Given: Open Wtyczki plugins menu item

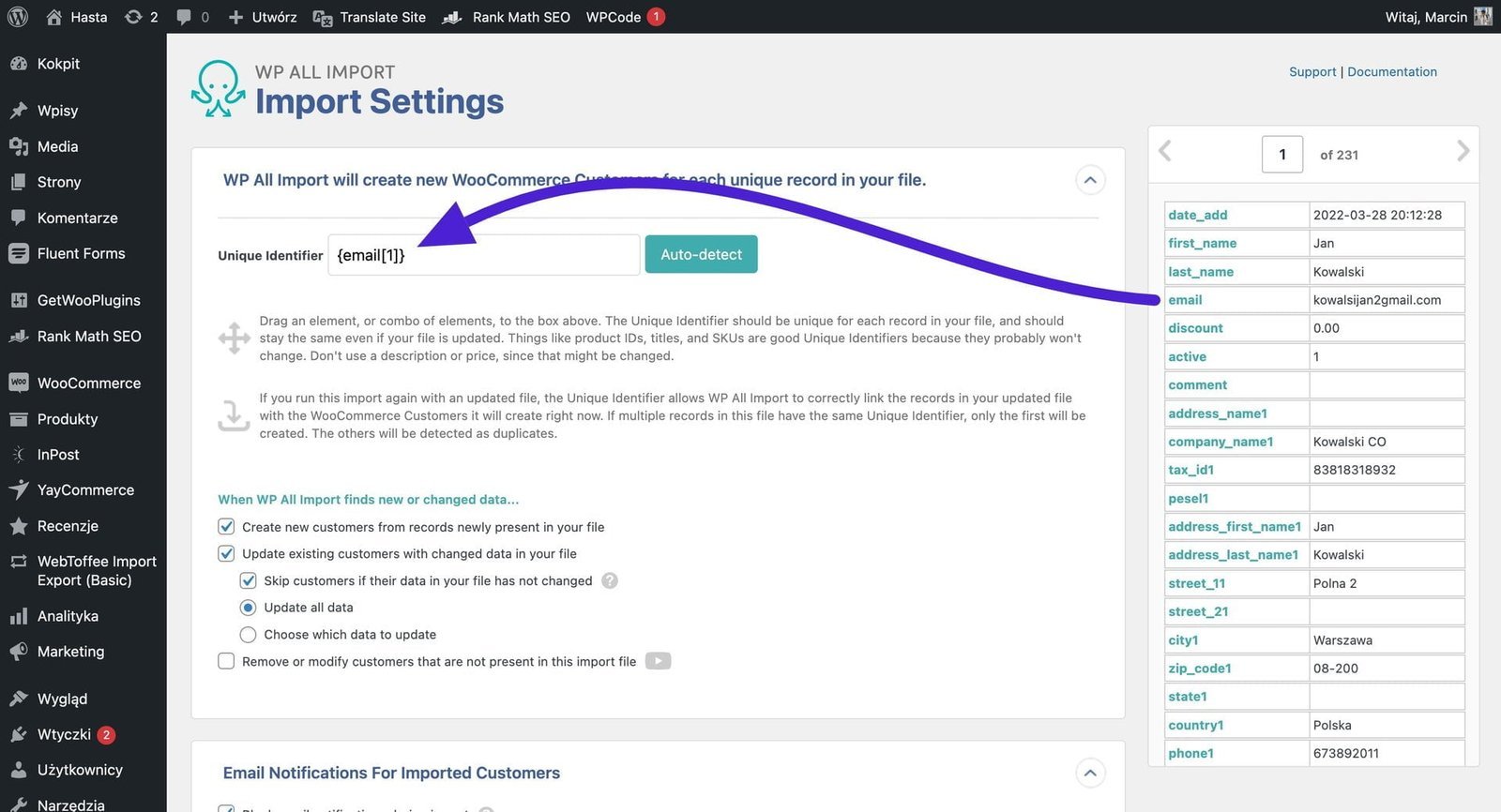Looking at the screenshot, I should tap(64, 734).
